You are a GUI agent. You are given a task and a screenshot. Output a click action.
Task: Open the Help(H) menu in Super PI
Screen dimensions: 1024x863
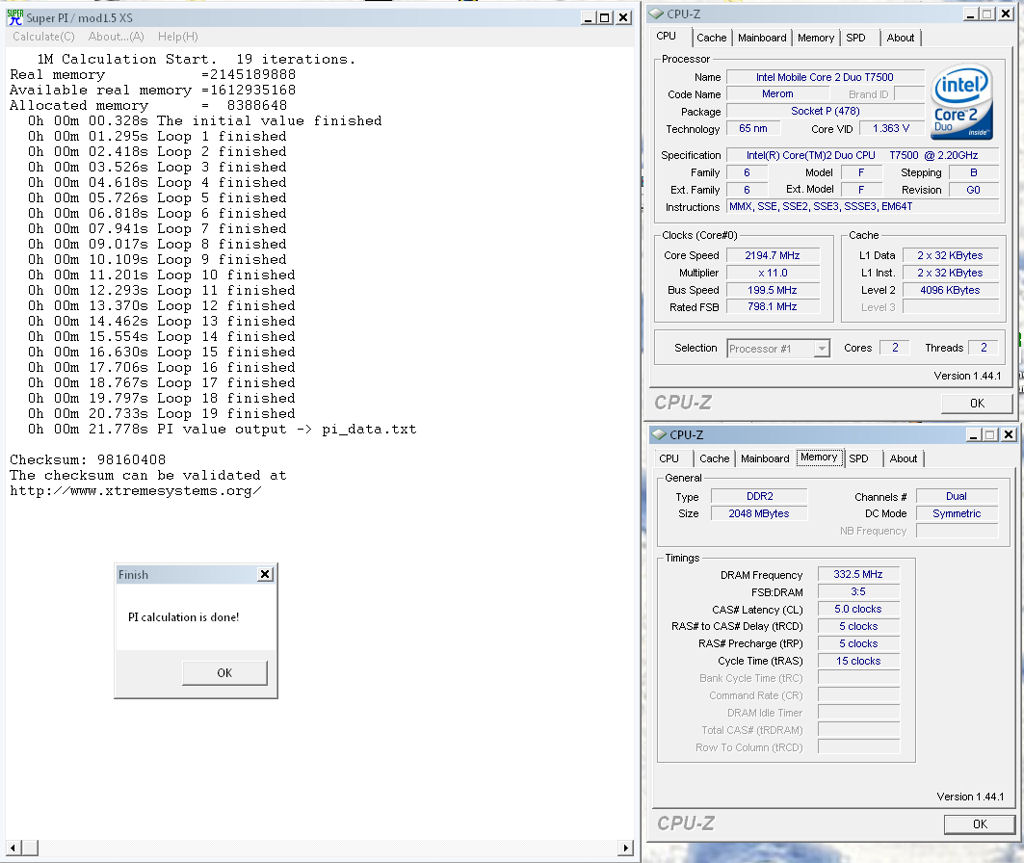(x=178, y=37)
